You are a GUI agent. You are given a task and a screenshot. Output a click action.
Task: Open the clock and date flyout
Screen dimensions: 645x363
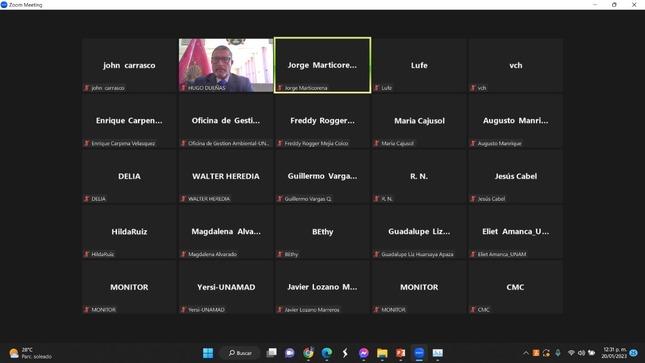pyautogui.click(x=614, y=353)
